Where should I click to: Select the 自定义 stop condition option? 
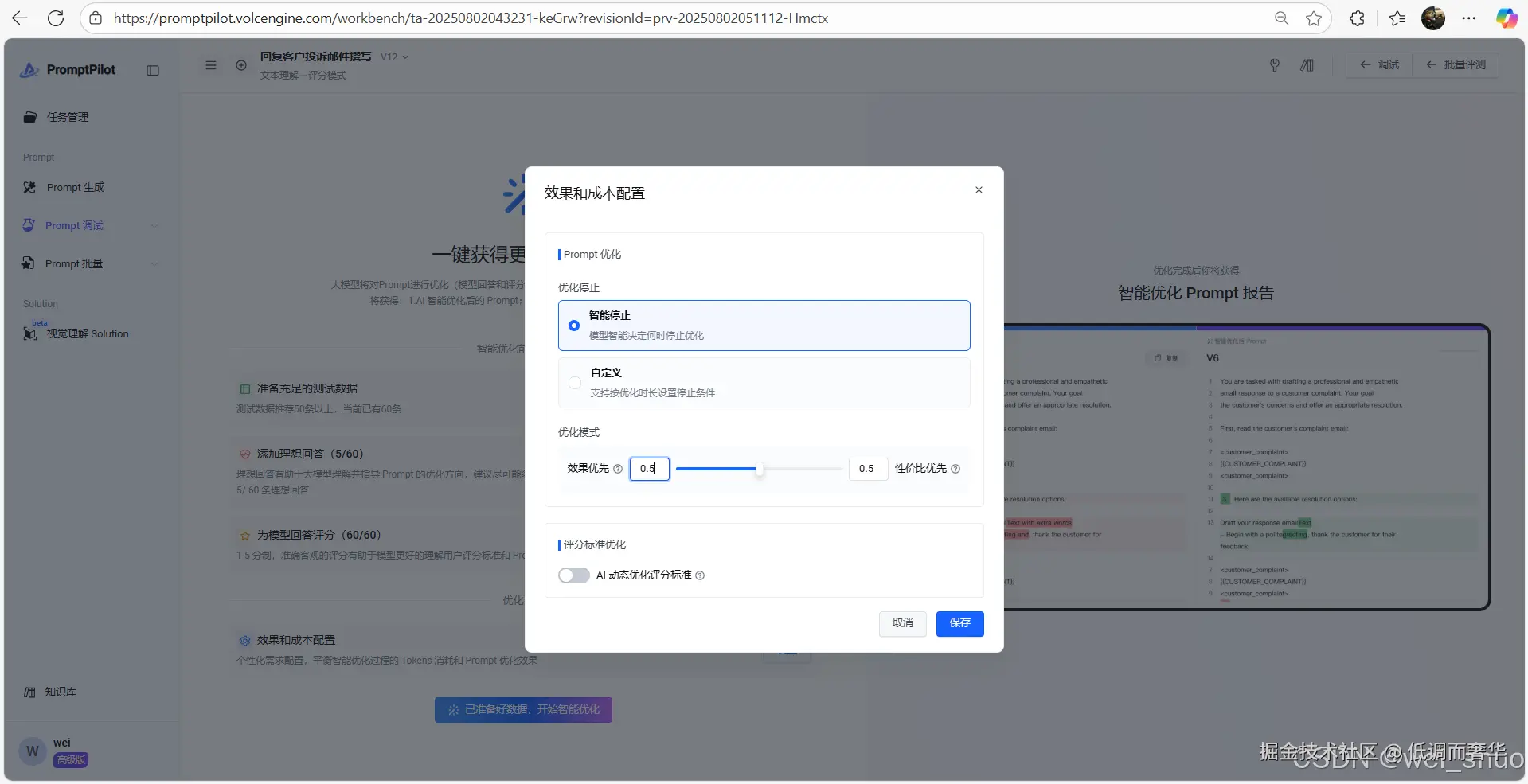tap(574, 383)
